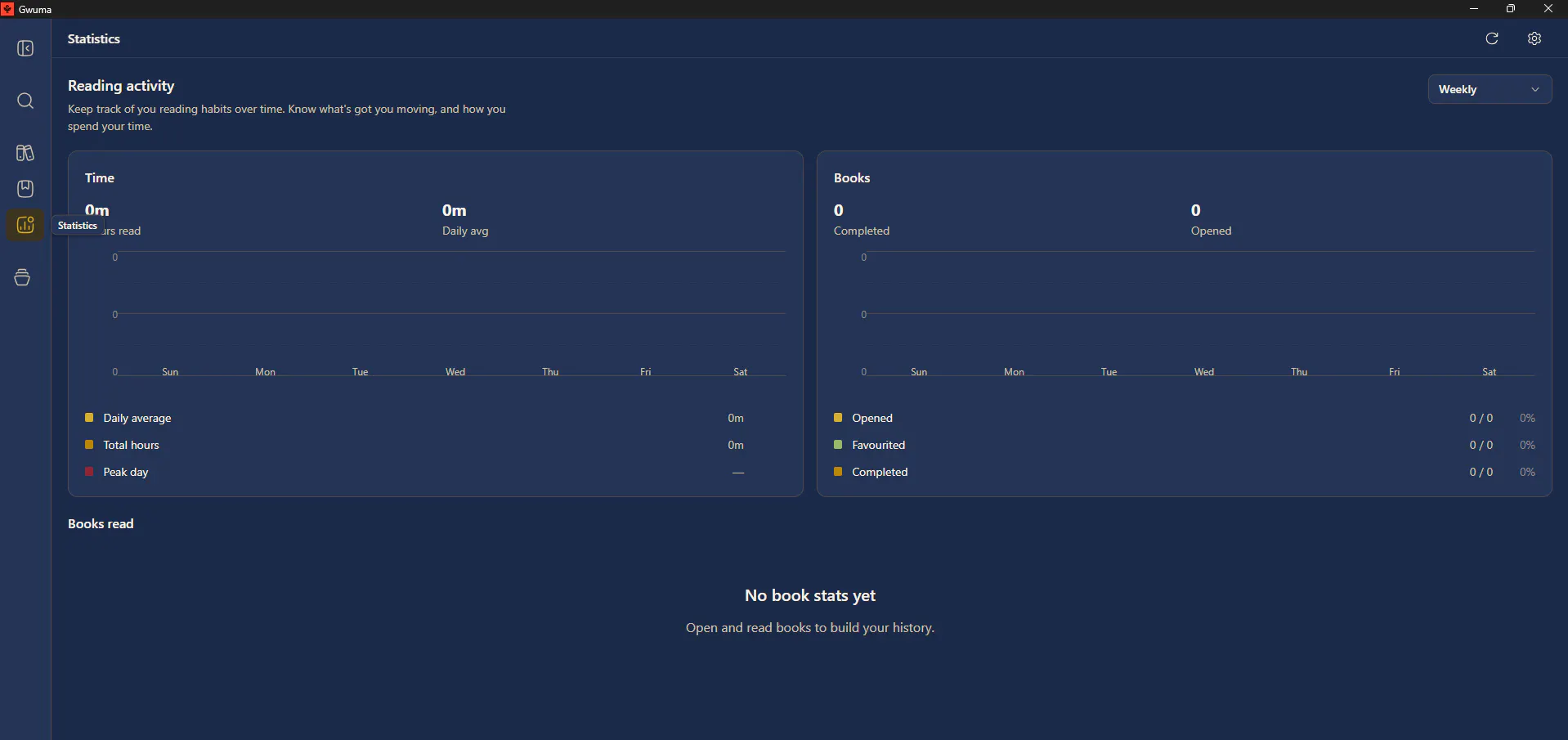1568x740 pixels.
Task: Click the Fri label on Books chart
Action: tap(1394, 372)
